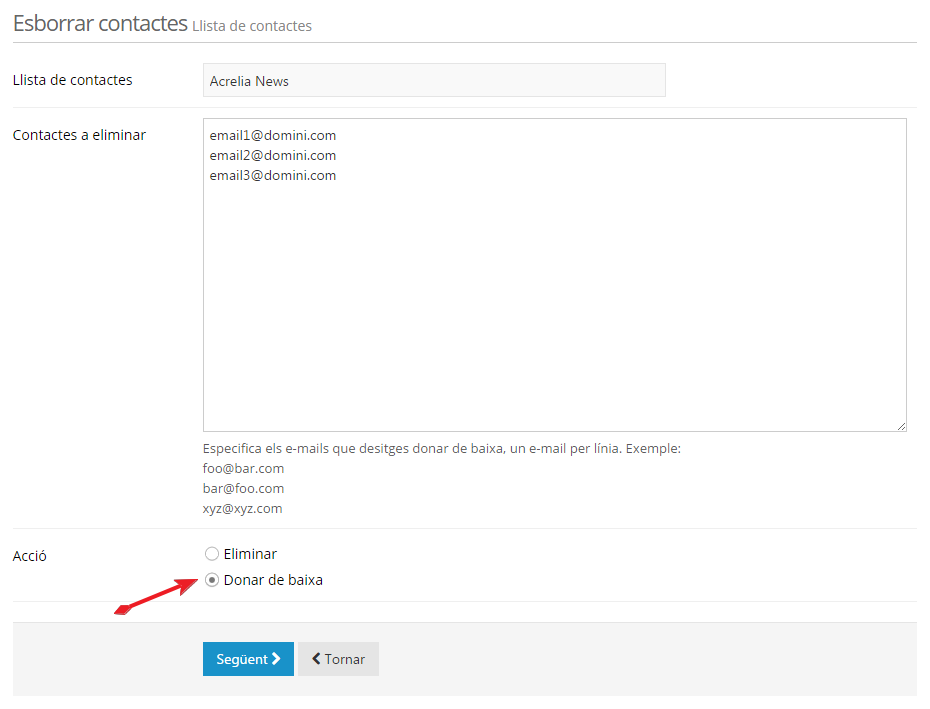Image resolution: width=930 pixels, height=709 pixels.
Task: Click the Llista de contactes heading subtitle
Action: coord(252,26)
